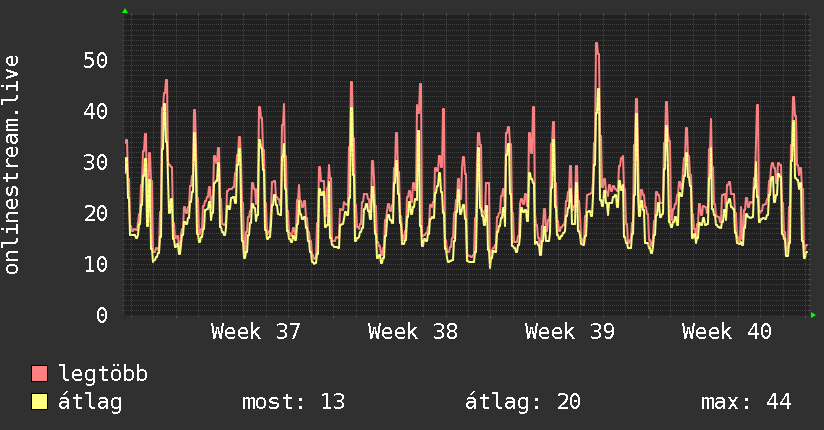Click the green arrow ending the x-axis
Screen dimensions: 824x430
click(x=813, y=315)
